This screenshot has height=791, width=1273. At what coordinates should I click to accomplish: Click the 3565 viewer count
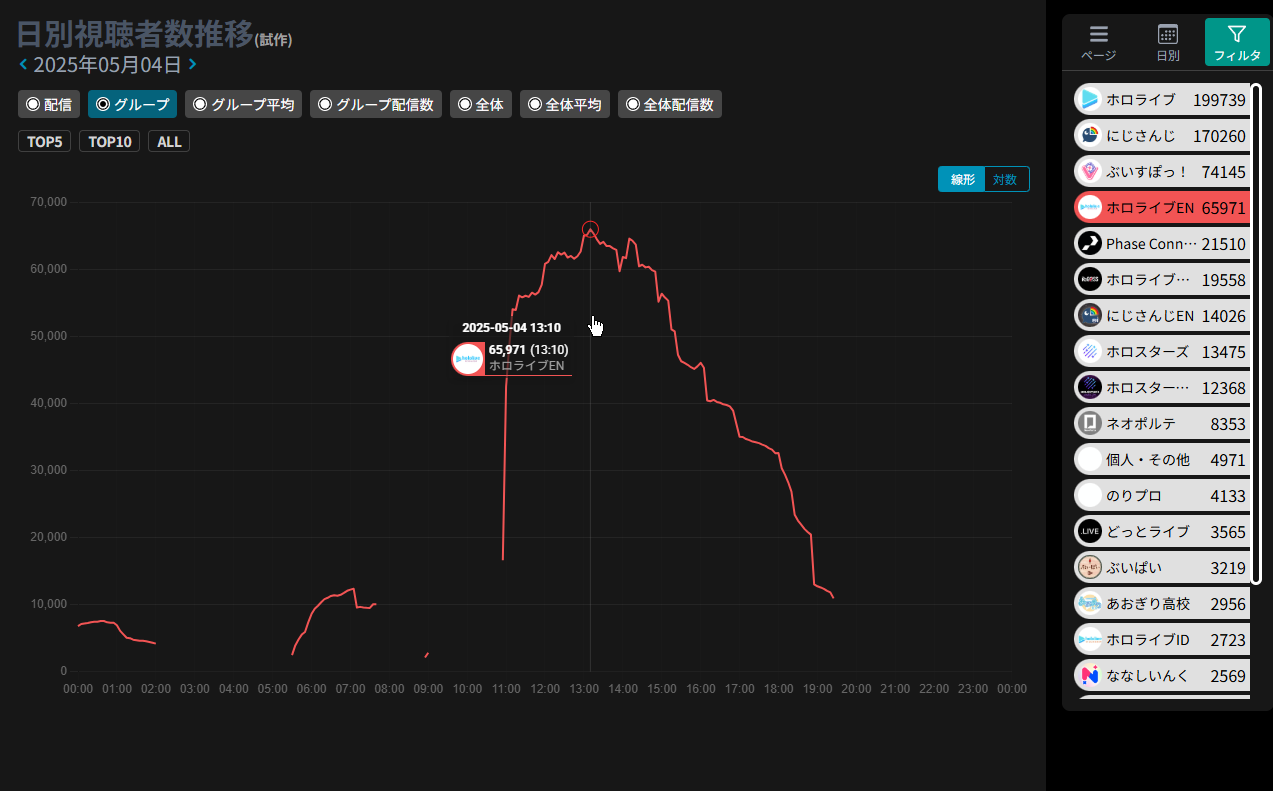(x=1228, y=532)
